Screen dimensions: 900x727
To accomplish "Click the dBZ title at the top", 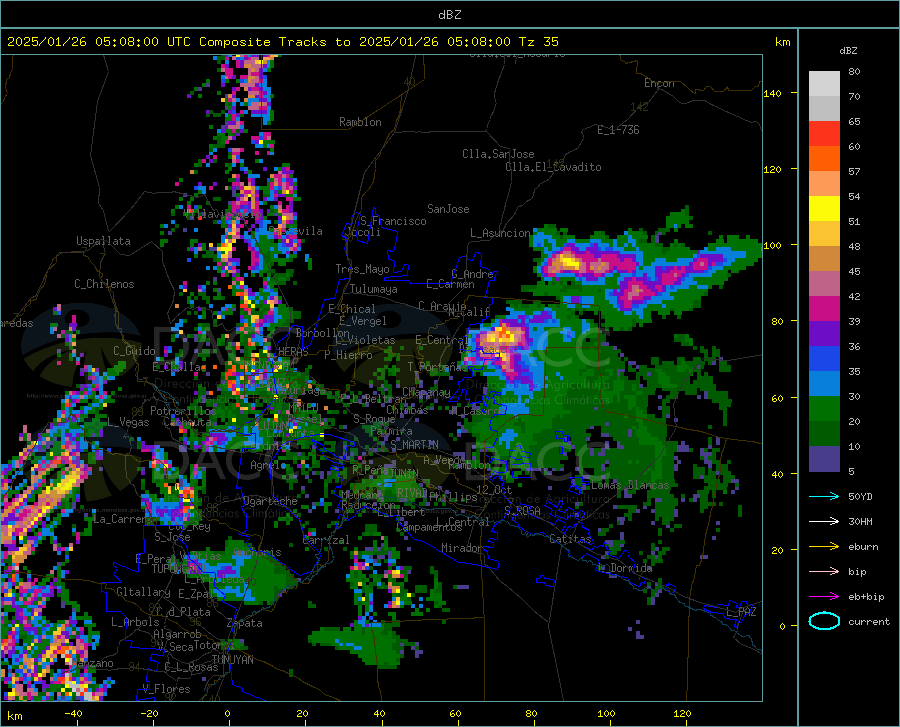I will [449, 15].
